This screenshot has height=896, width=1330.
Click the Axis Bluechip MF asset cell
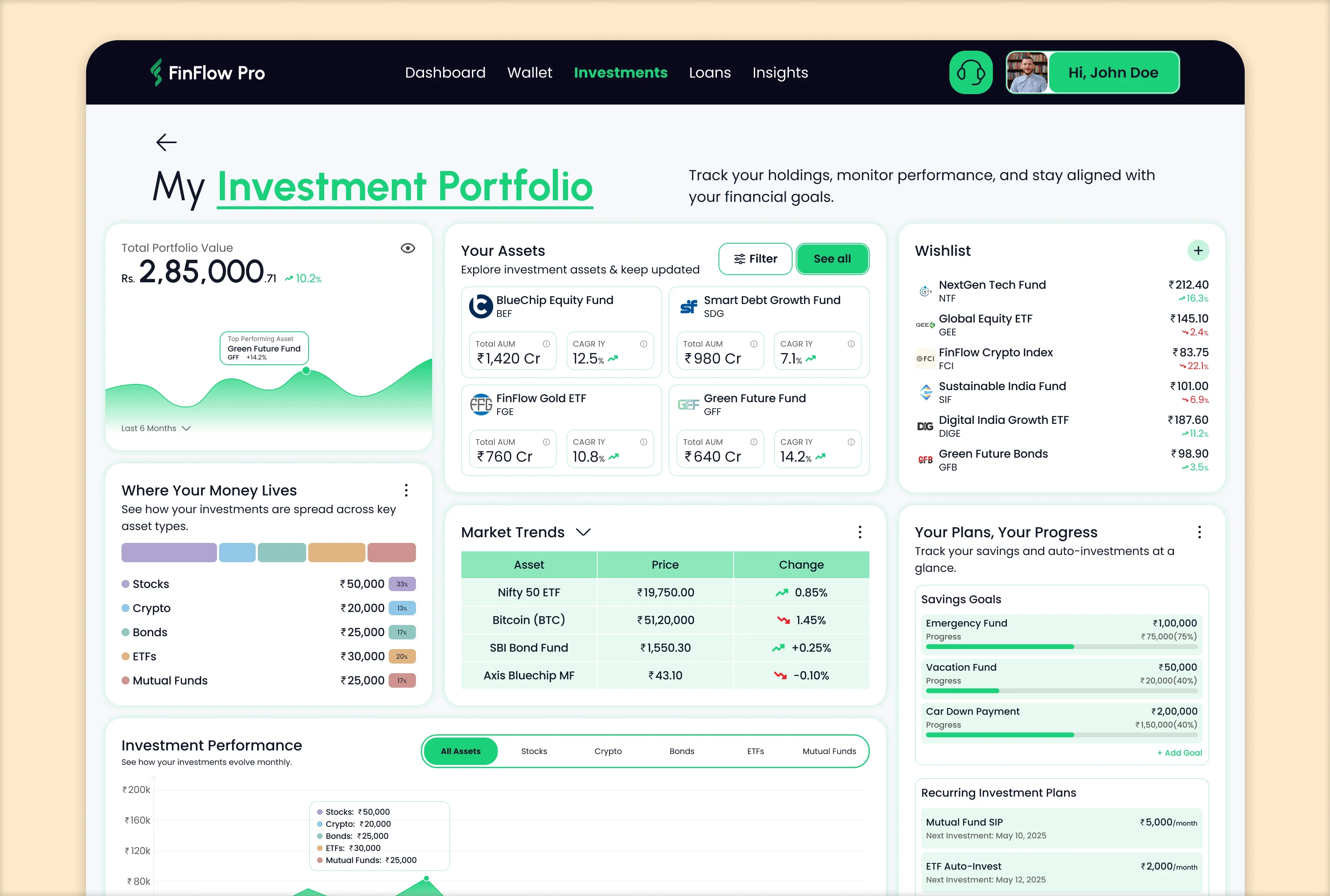coord(529,676)
